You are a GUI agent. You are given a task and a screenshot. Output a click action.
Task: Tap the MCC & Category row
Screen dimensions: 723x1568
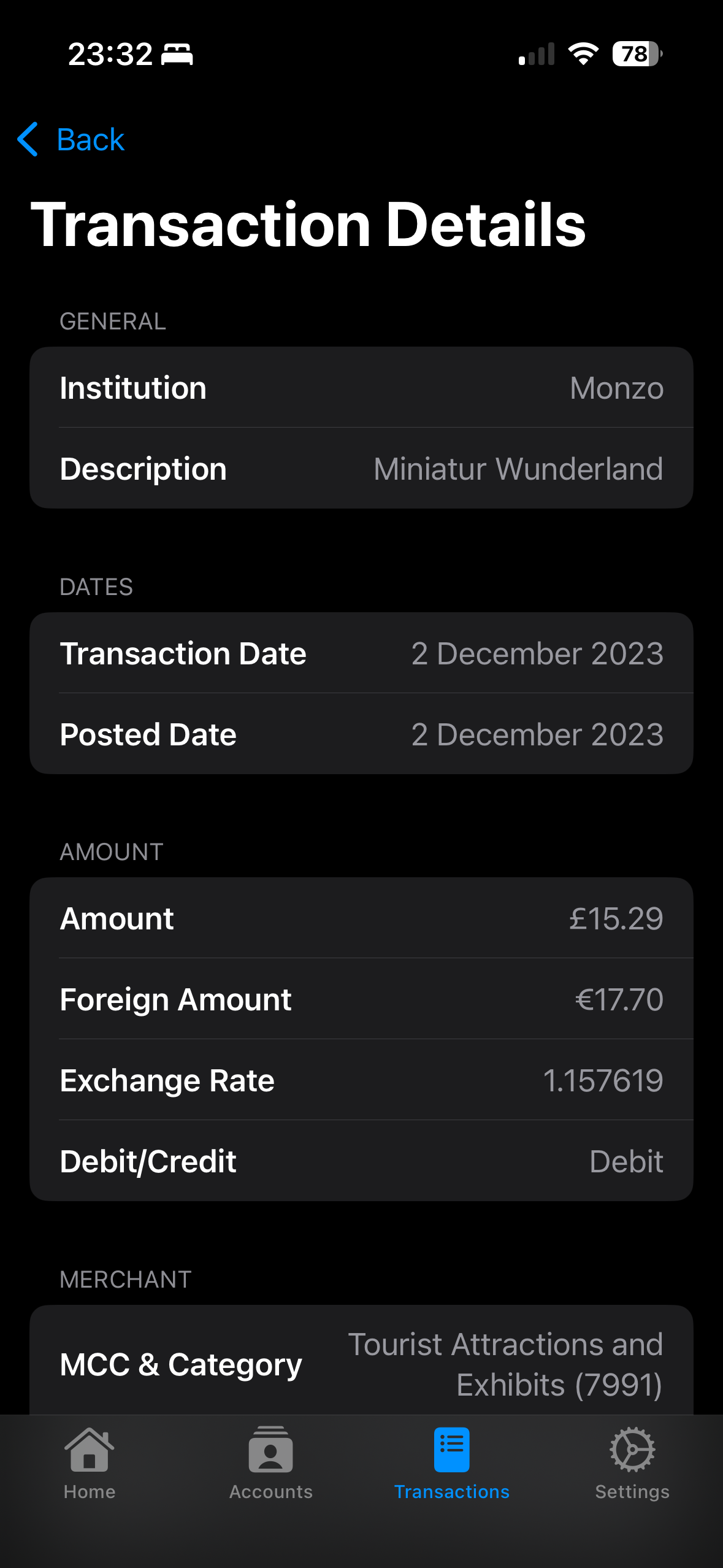coord(361,1364)
